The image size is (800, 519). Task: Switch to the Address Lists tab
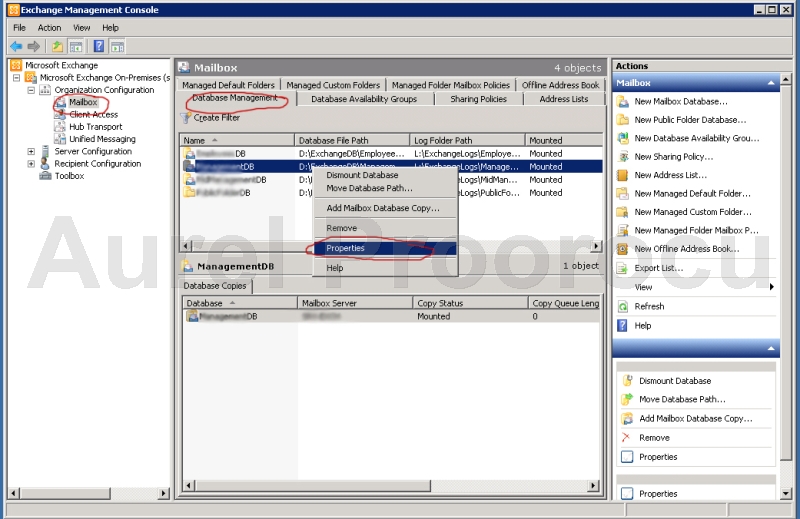(564, 99)
